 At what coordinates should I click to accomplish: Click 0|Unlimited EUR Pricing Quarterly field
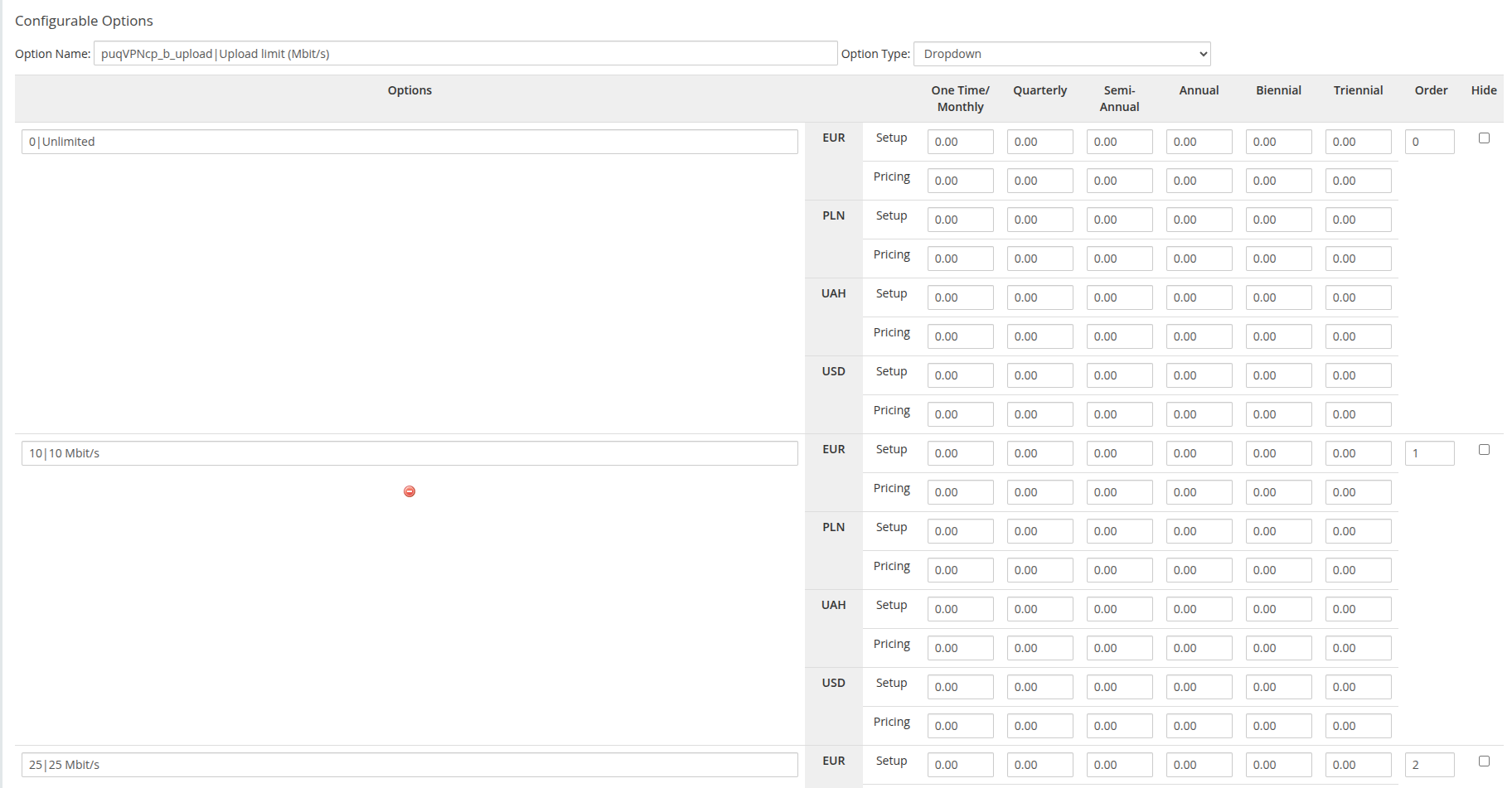[x=1040, y=181]
